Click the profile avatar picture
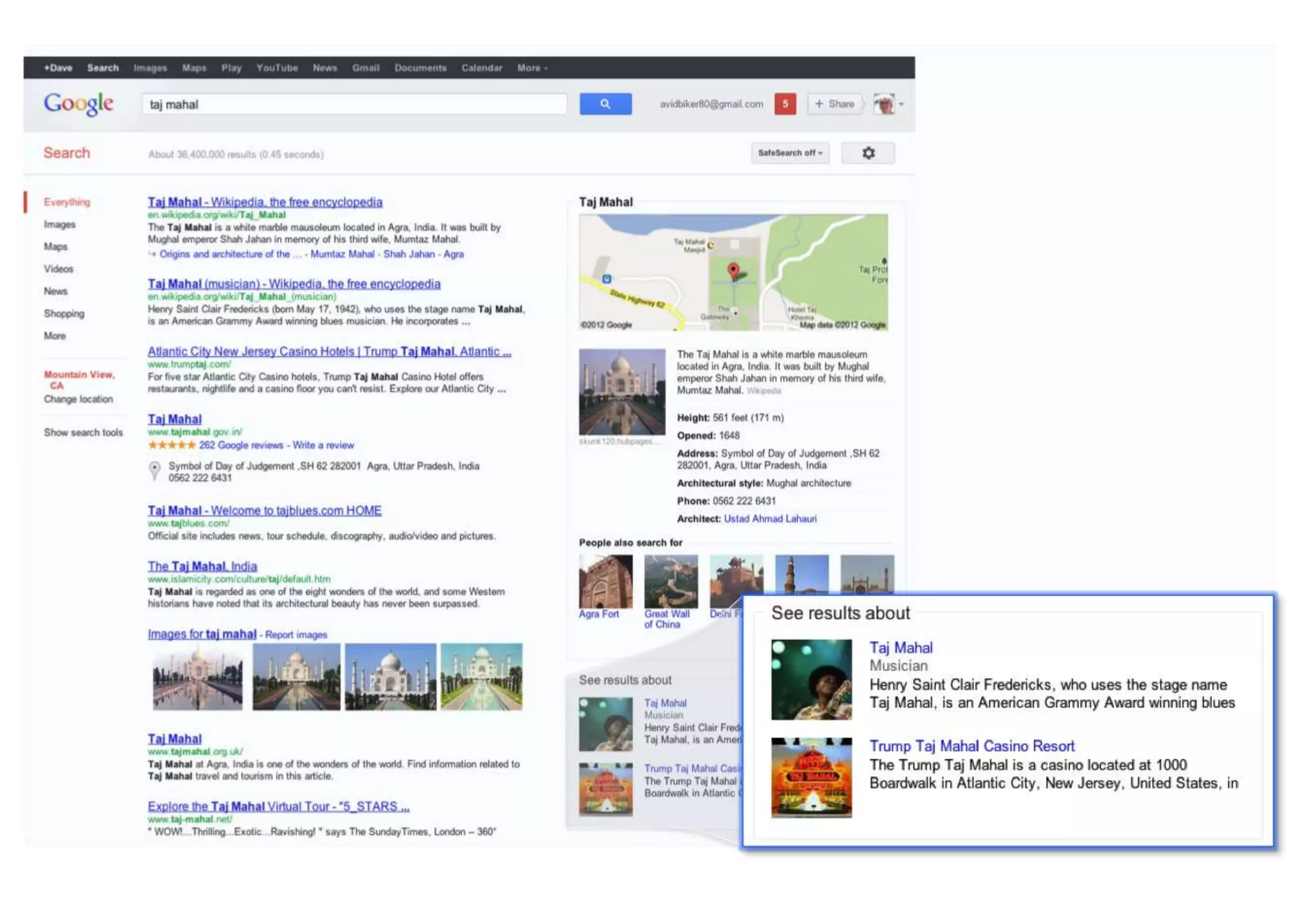The height and width of the screenshot is (911, 1316). (x=884, y=104)
